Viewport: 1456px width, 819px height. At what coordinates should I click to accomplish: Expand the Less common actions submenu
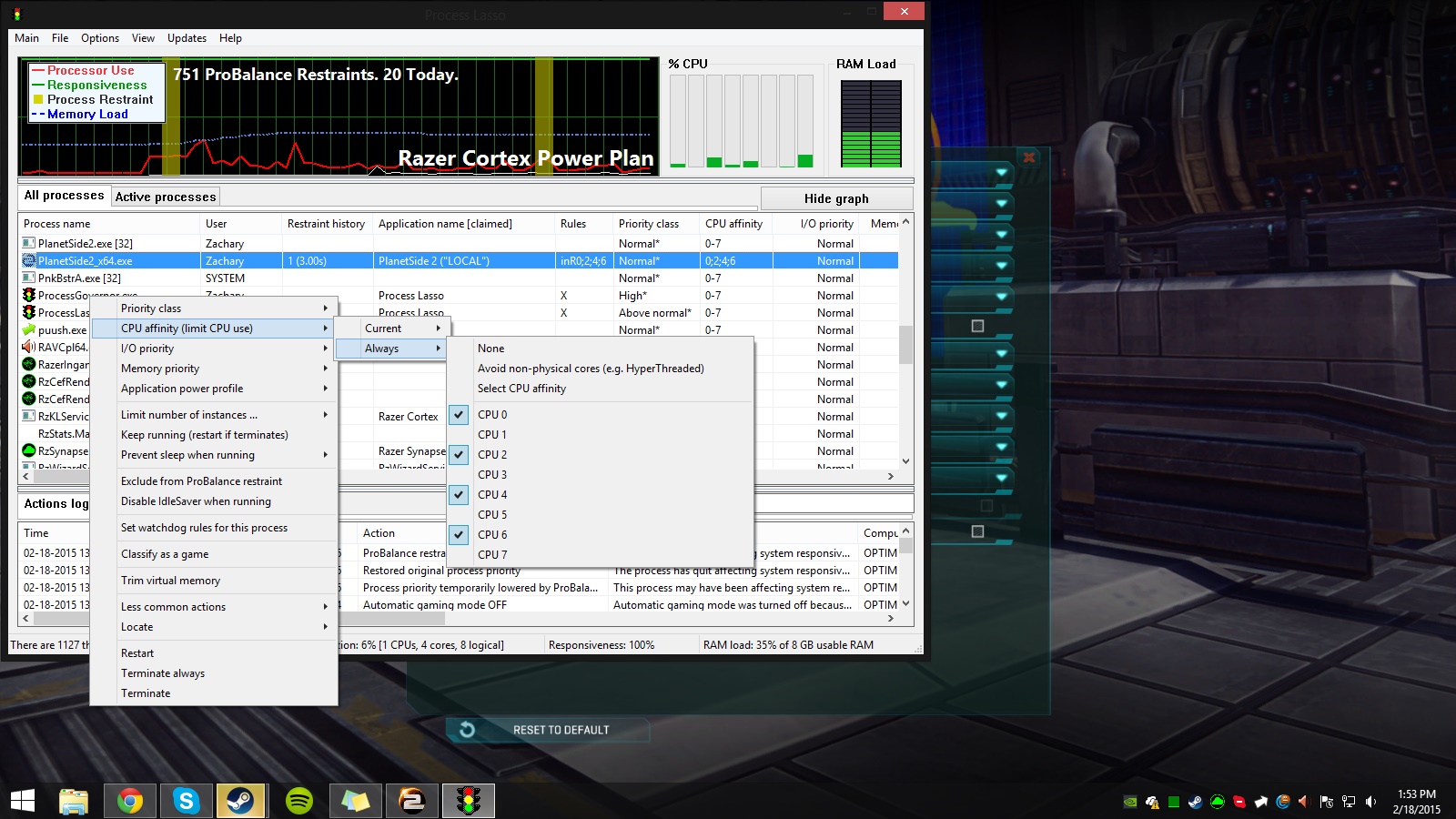coord(214,607)
